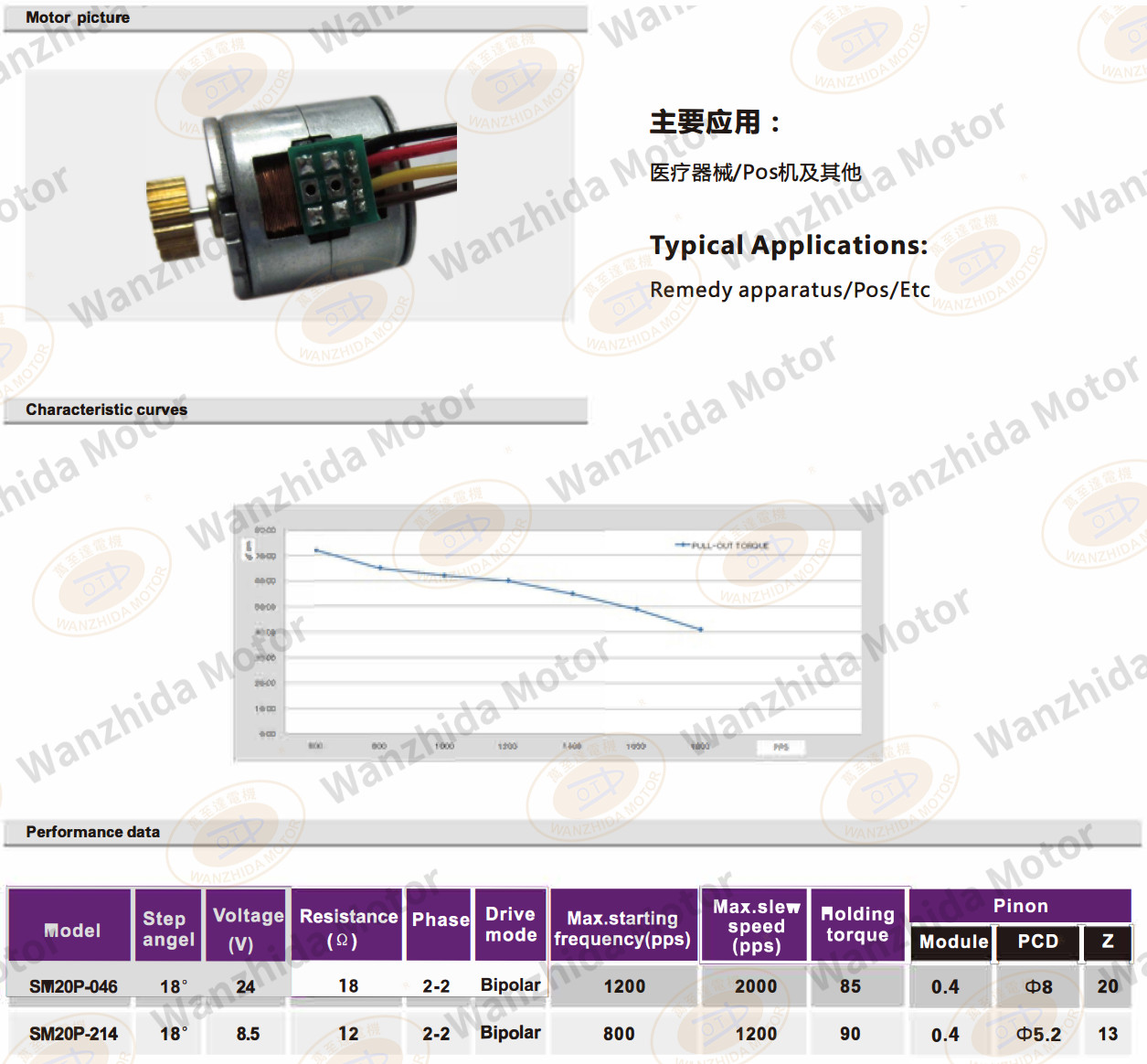
Task: Click Bipolar in the SM20P-214 row
Action: click(511, 1033)
